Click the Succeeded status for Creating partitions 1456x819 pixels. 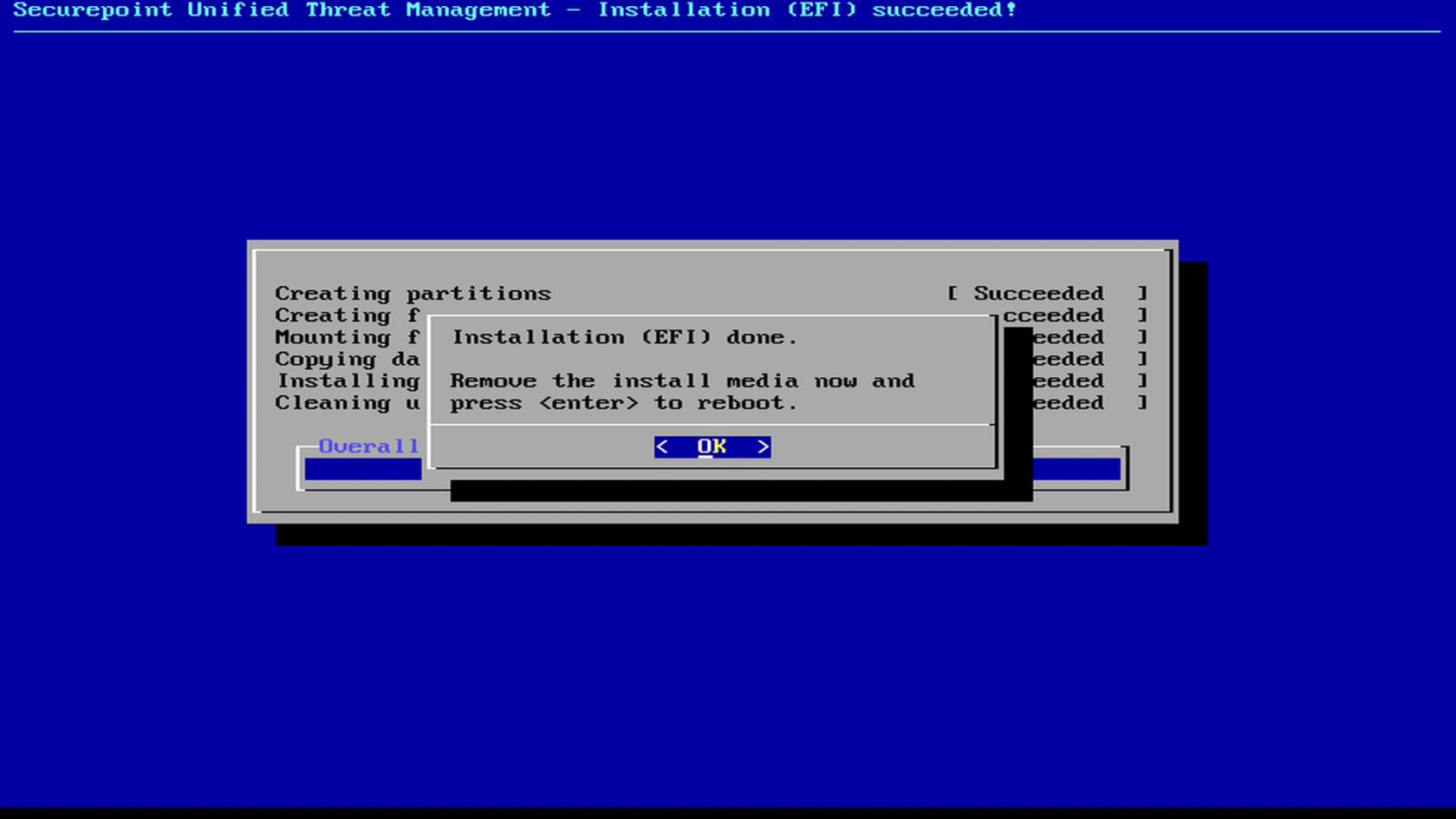1038,294
